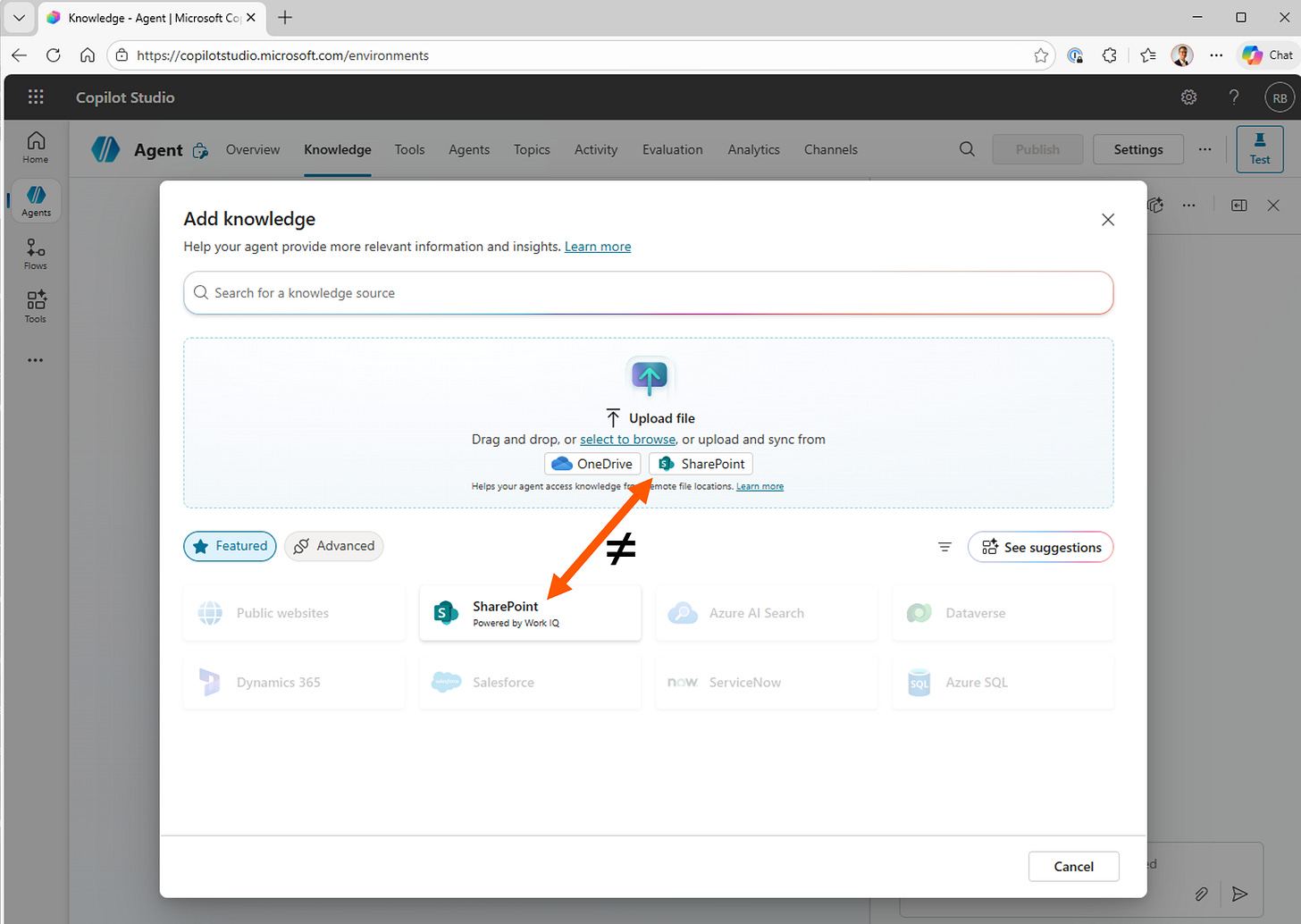Open agent header more options ellipsis
Viewport: 1301px width, 924px height.
[x=1204, y=149]
